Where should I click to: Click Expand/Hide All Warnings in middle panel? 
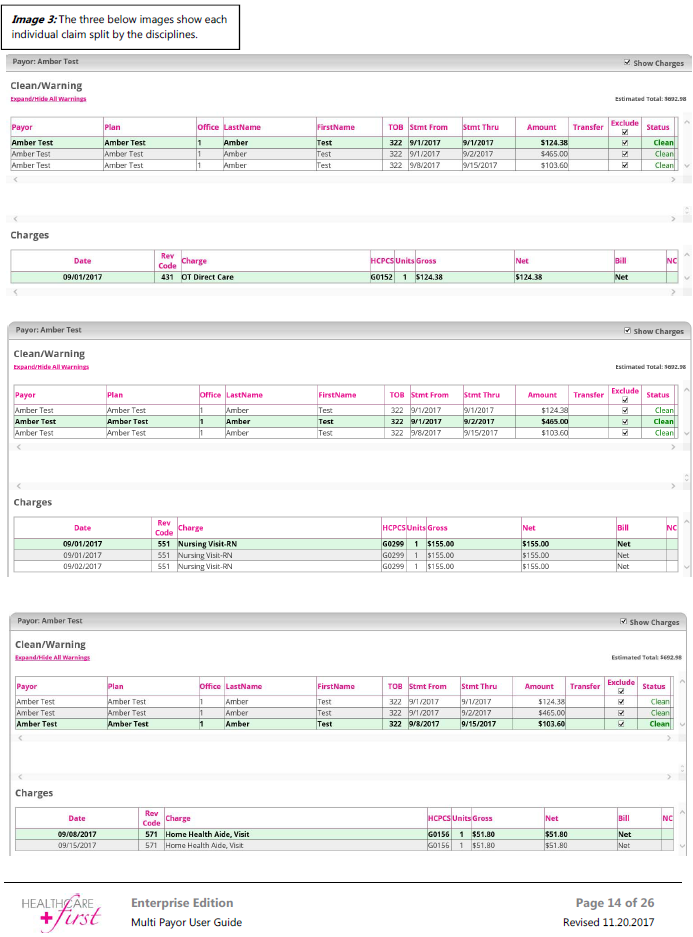(51, 367)
